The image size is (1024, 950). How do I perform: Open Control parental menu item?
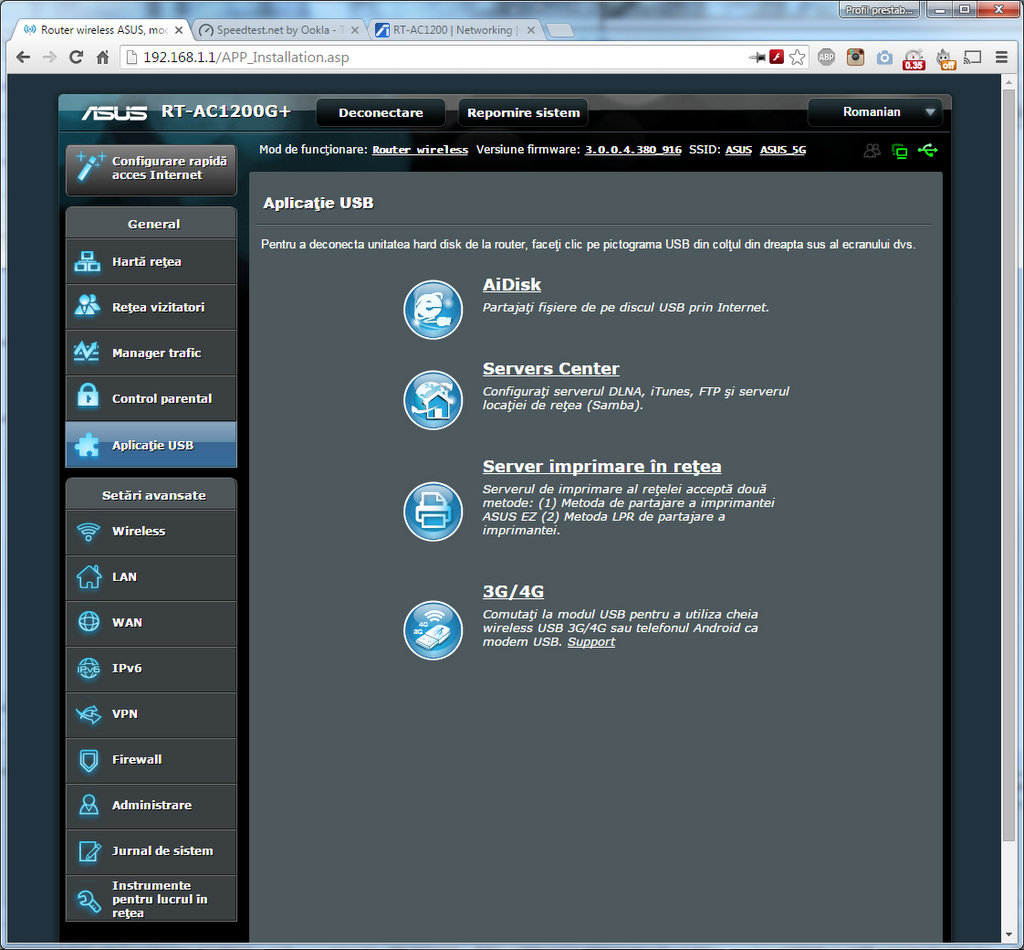[151, 398]
